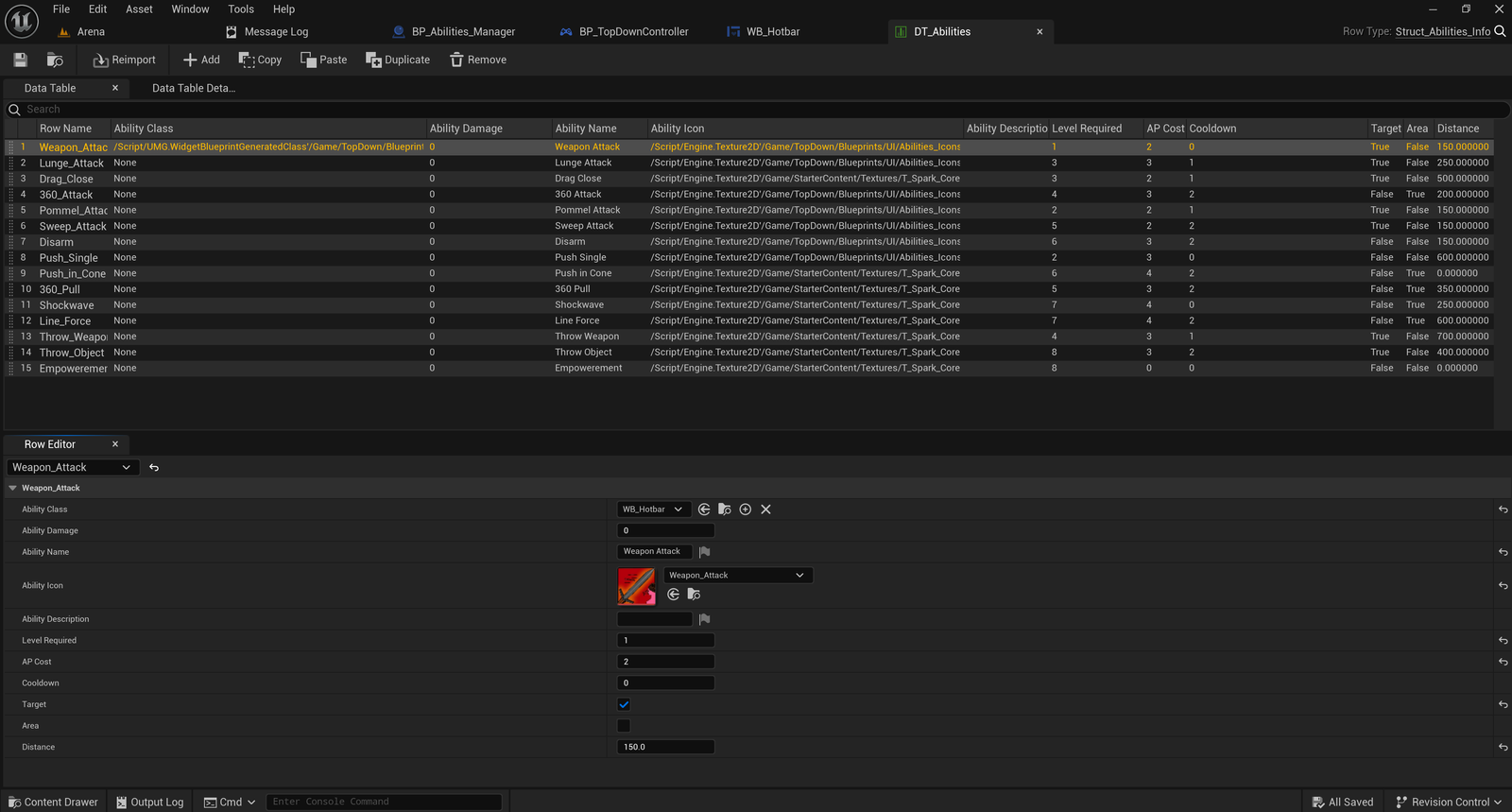Enable the Area checkbox
Viewport: 1512px width, 812px height.
click(x=624, y=726)
